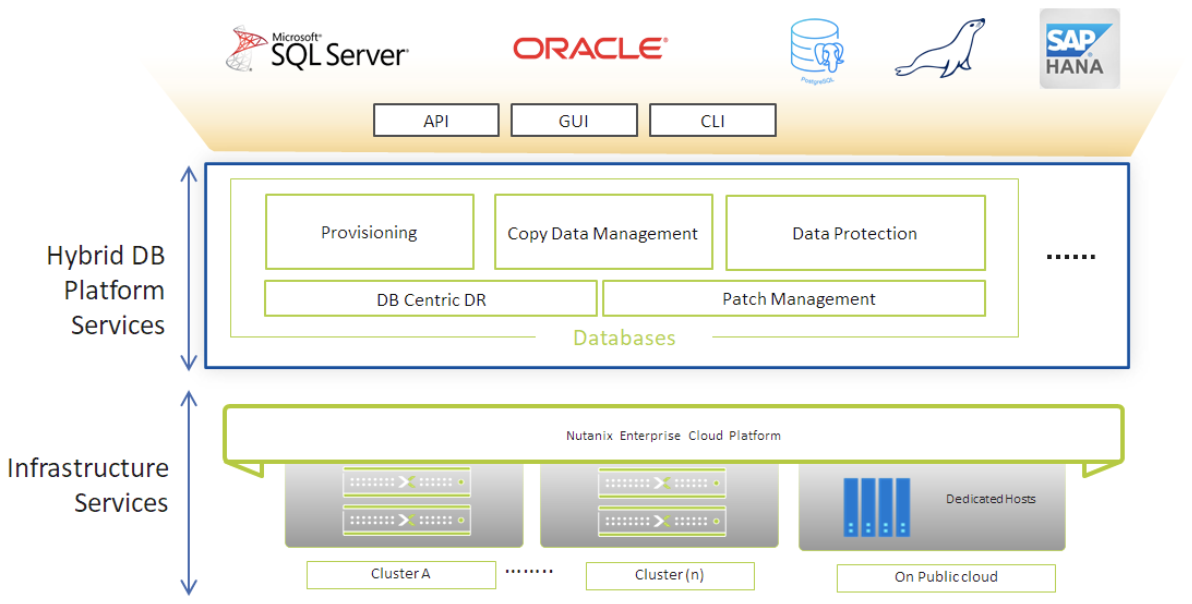Open the Provisioning service box

(369, 232)
